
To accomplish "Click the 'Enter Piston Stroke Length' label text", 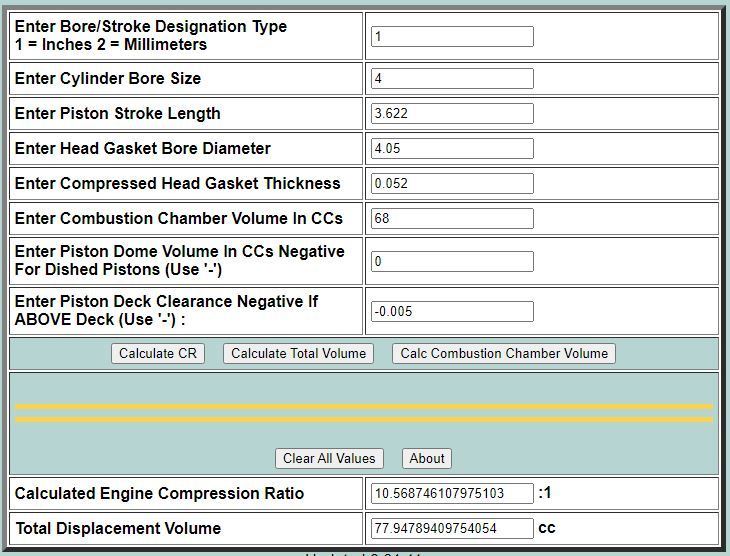I will 117,113.
